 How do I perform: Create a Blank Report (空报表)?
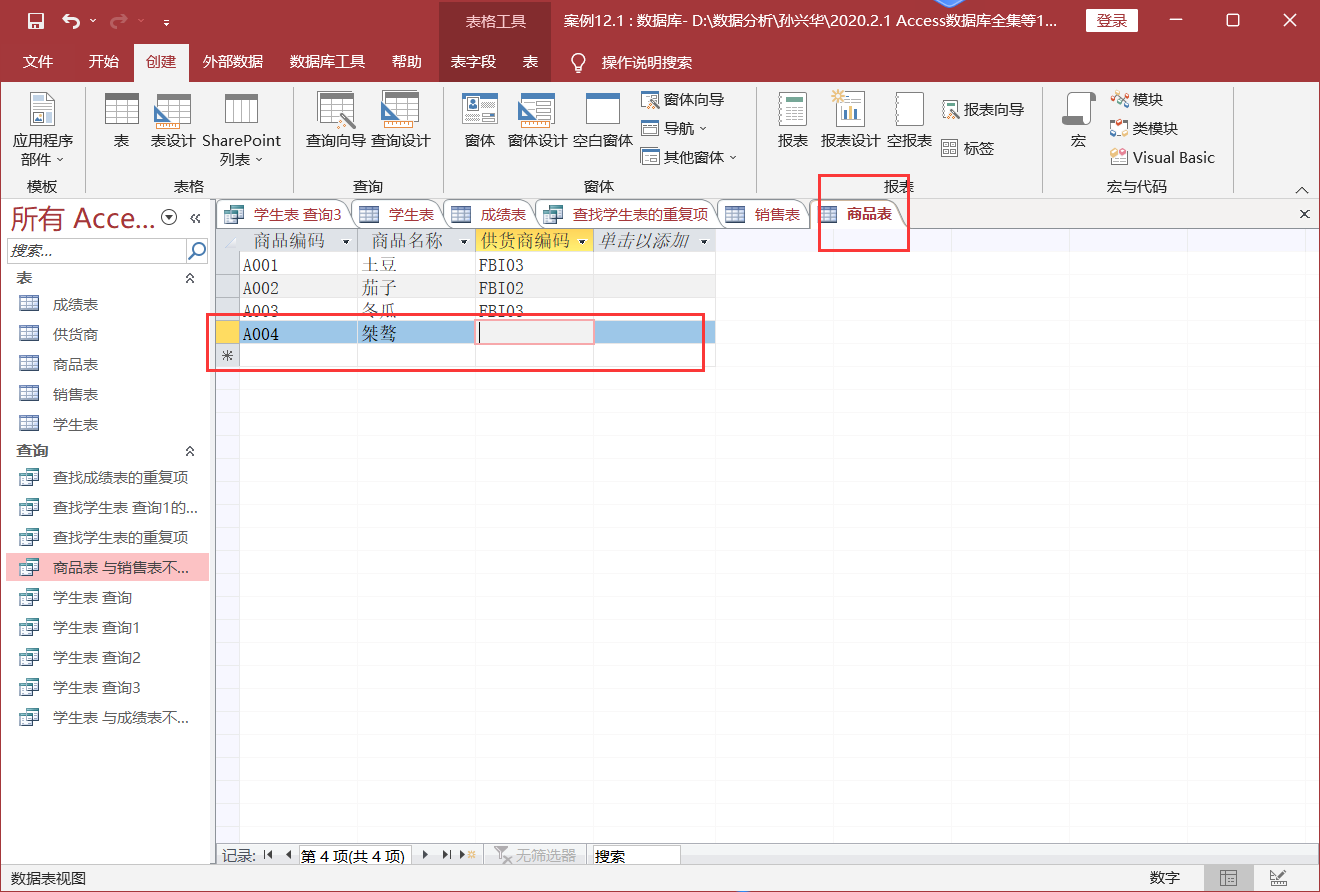(909, 120)
